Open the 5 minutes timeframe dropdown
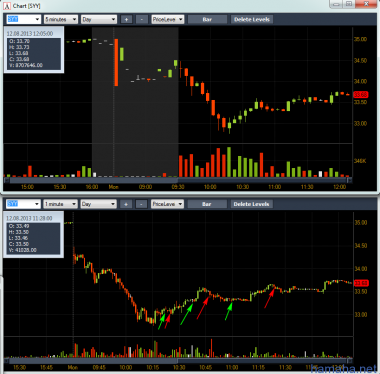 [61, 19]
